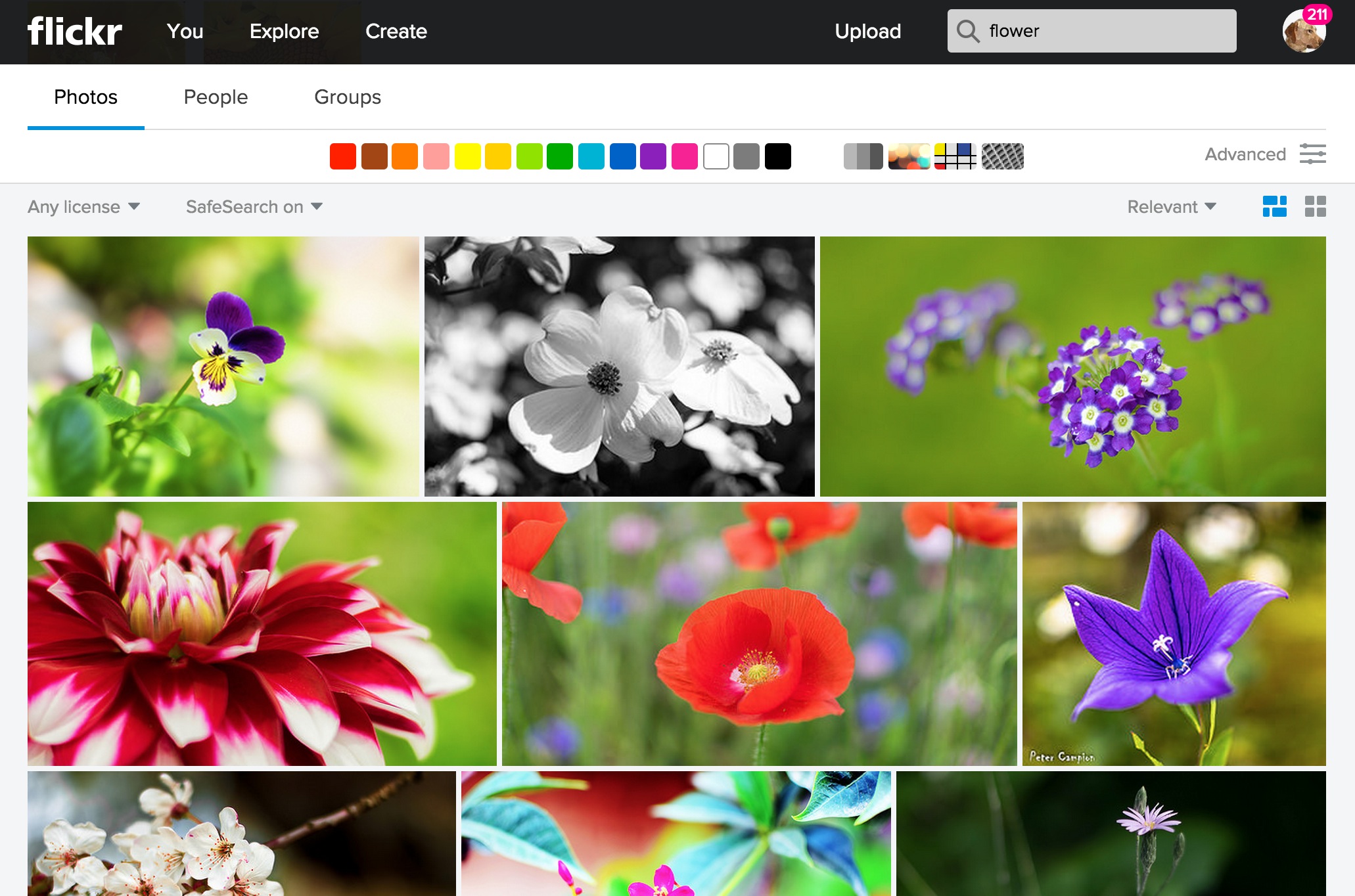Select the black and white filter icon

tap(863, 156)
